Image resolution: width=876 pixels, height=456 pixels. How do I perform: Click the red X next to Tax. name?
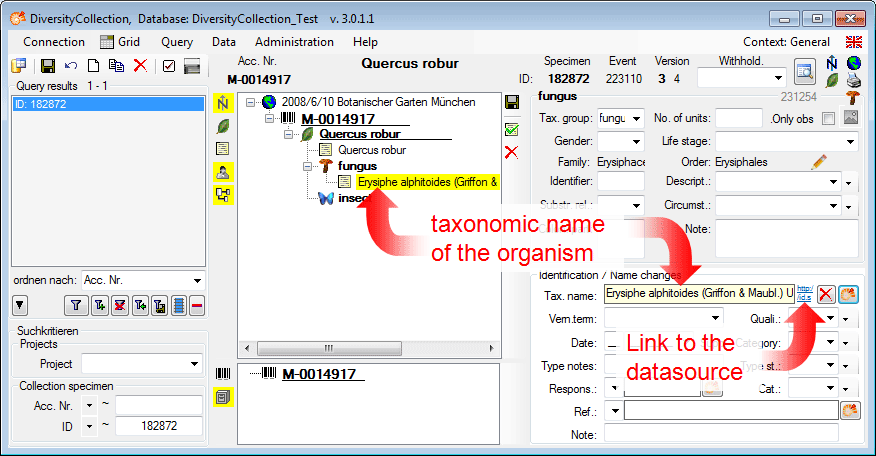pos(826,294)
